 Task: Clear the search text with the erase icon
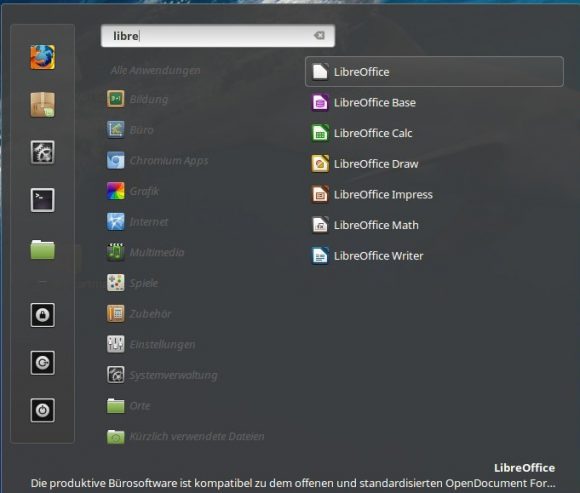pyautogui.click(x=319, y=35)
